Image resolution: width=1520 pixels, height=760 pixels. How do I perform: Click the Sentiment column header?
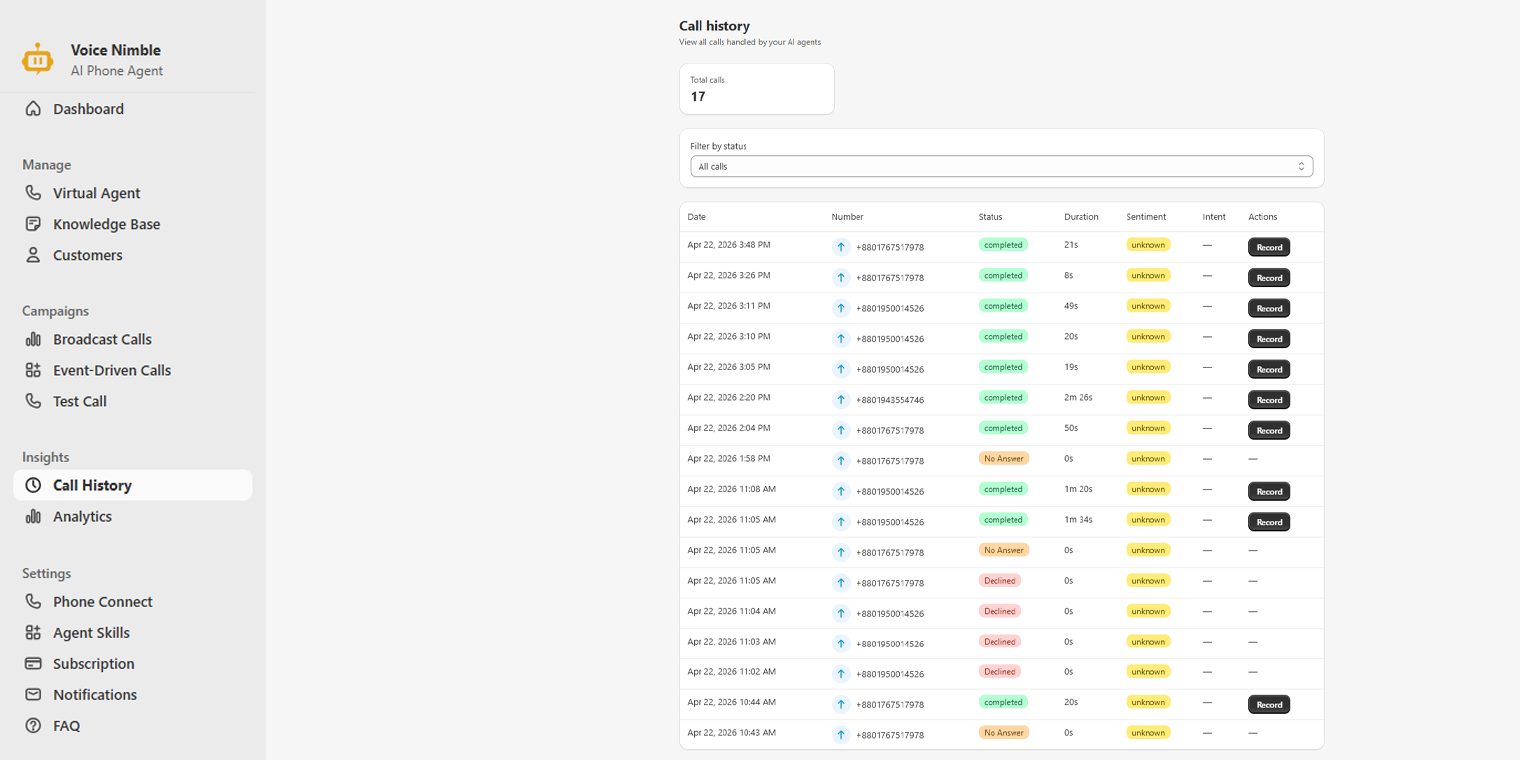pos(1146,217)
